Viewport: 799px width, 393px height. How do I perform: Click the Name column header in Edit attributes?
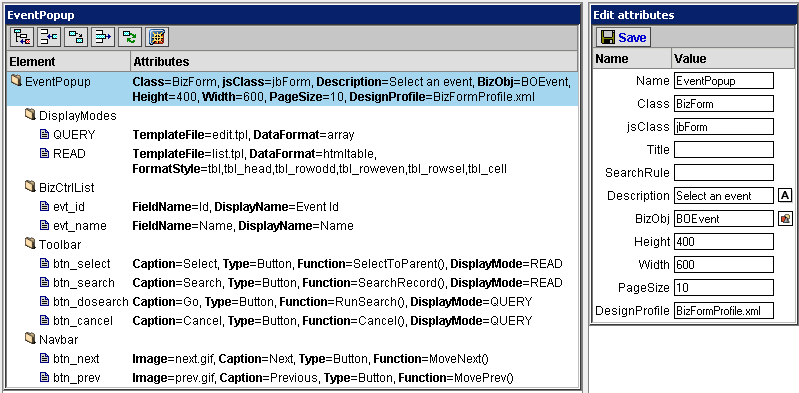point(632,59)
